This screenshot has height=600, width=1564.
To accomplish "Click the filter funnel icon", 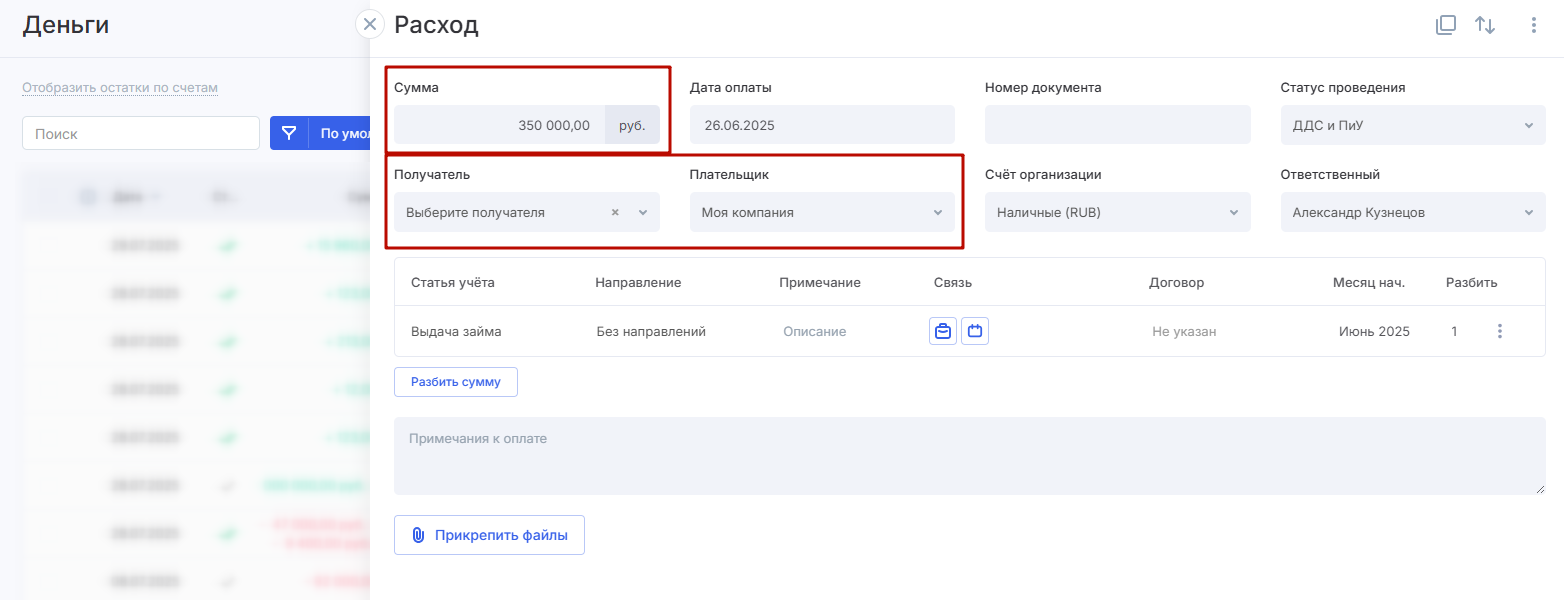I will pos(289,133).
